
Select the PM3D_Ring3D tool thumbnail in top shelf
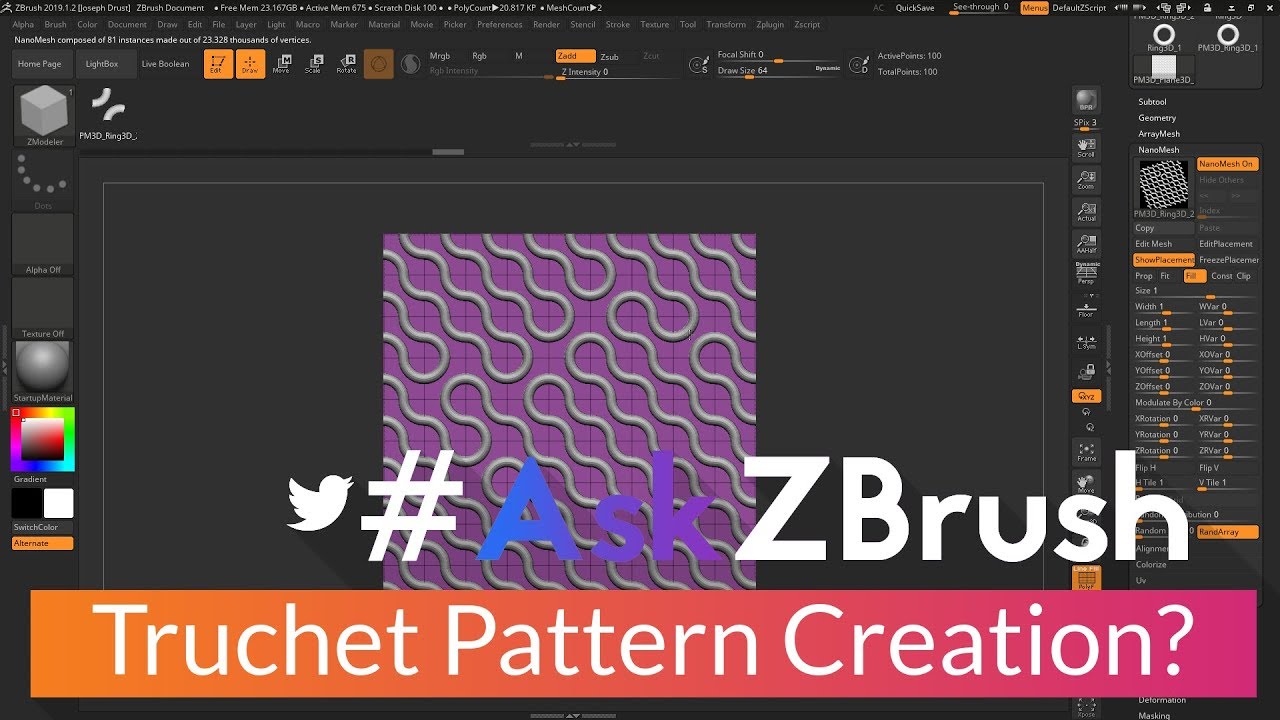click(x=108, y=115)
